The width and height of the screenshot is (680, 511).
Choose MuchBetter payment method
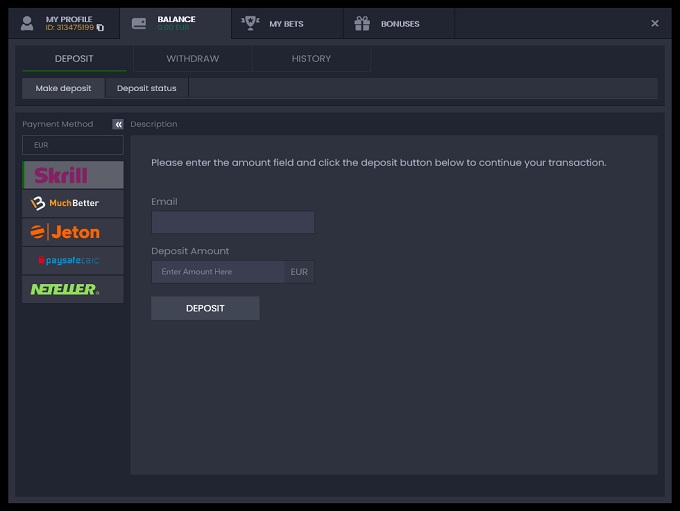click(x=73, y=203)
